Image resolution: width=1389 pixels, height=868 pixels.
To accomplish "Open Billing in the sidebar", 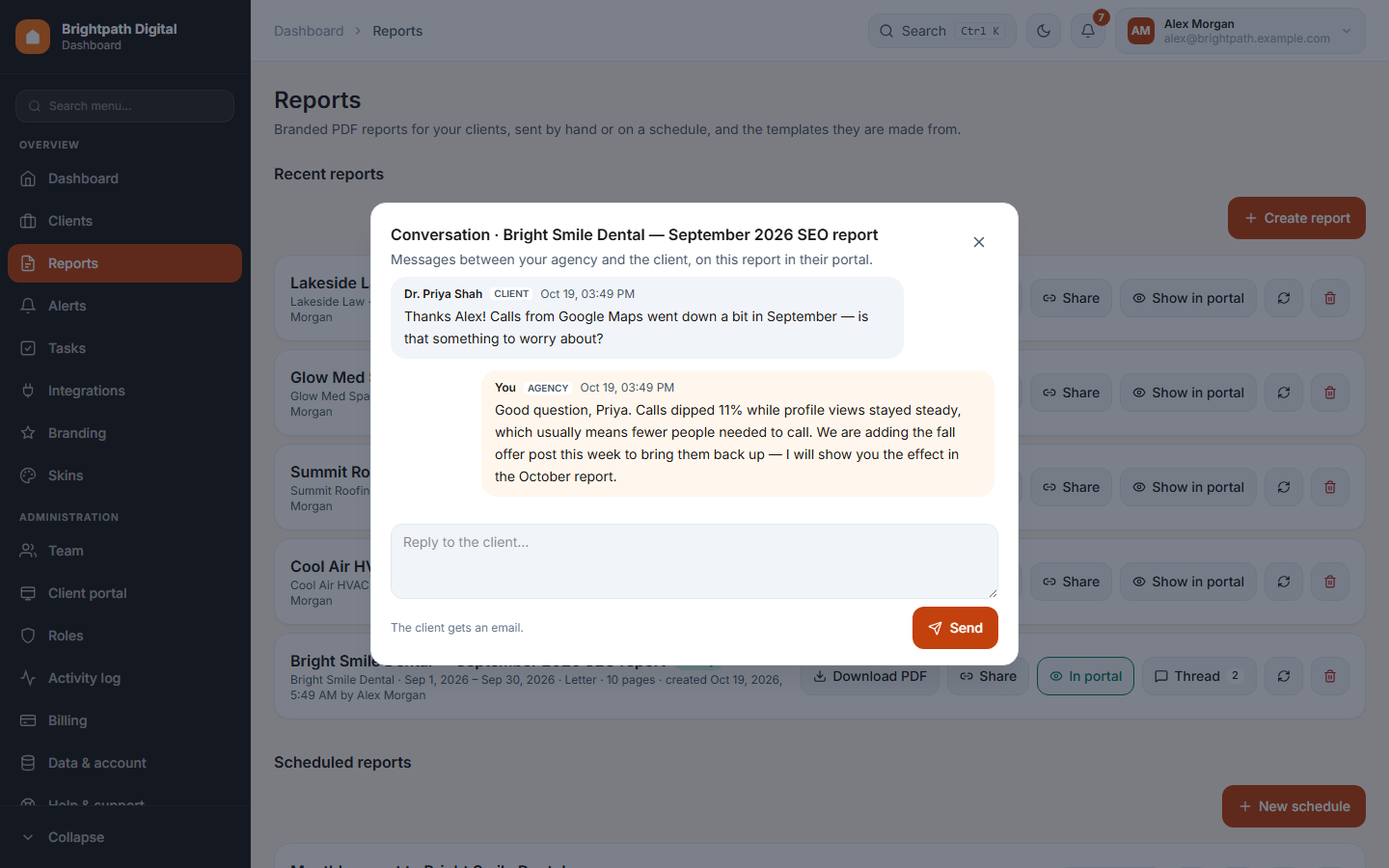I will pos(125,720).
